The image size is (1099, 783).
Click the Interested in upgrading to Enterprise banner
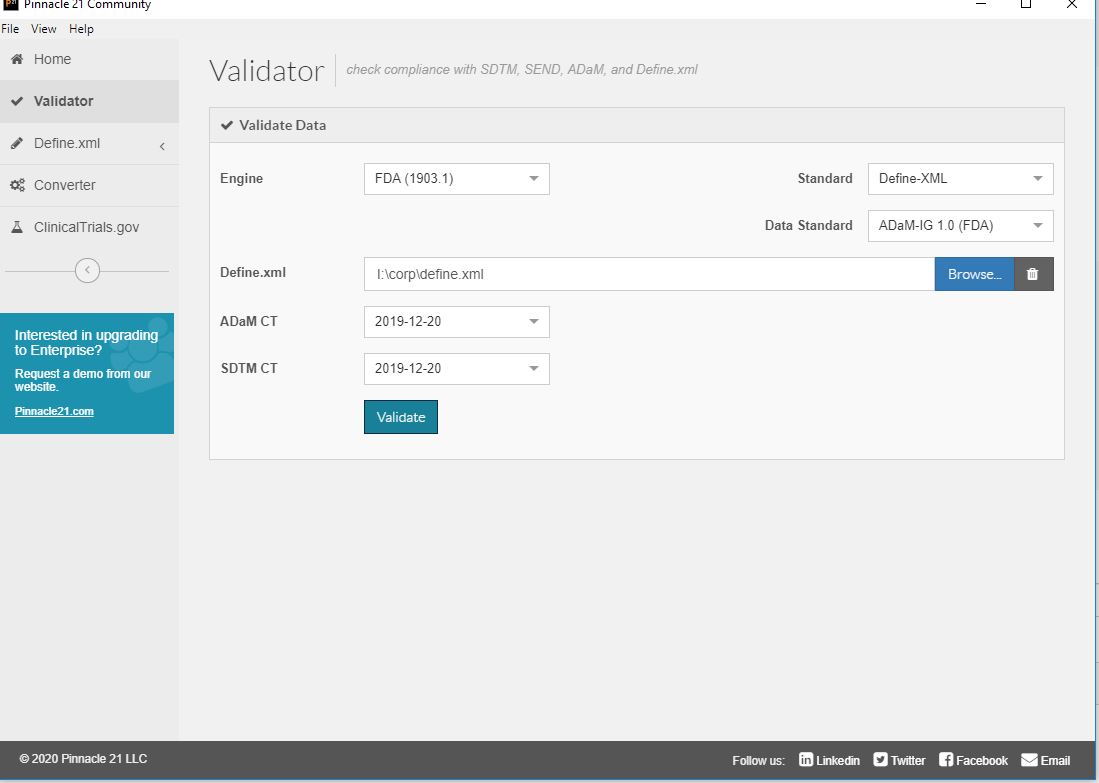87,374
